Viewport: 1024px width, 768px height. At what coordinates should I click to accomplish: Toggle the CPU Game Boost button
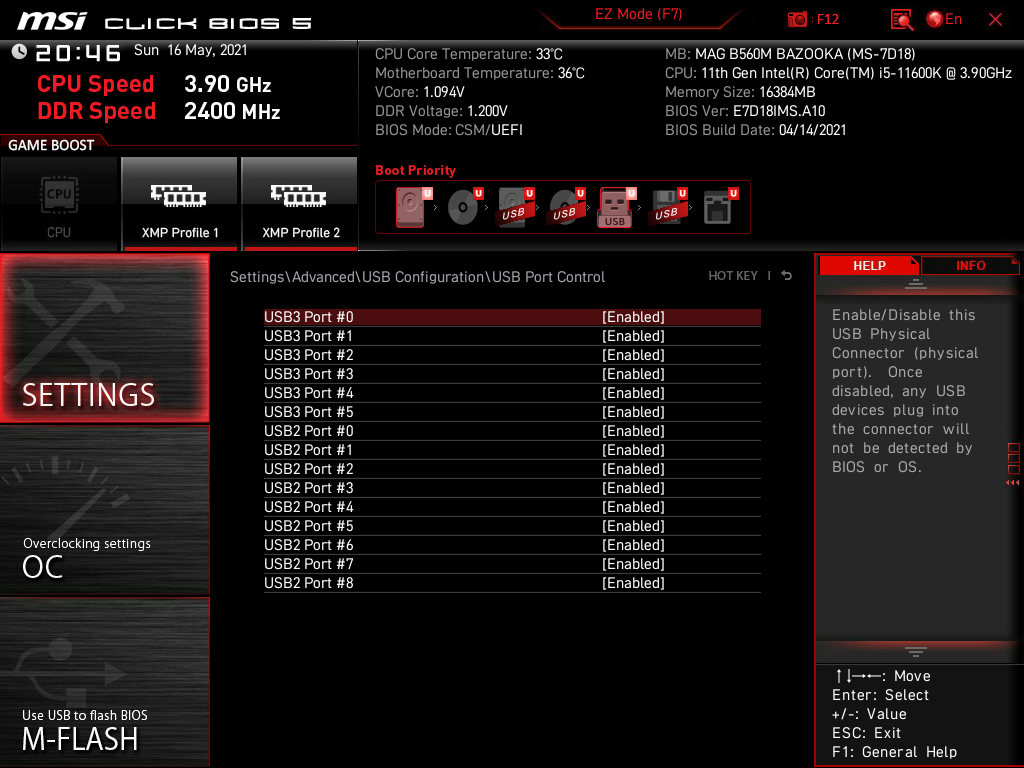coord(59,204)
